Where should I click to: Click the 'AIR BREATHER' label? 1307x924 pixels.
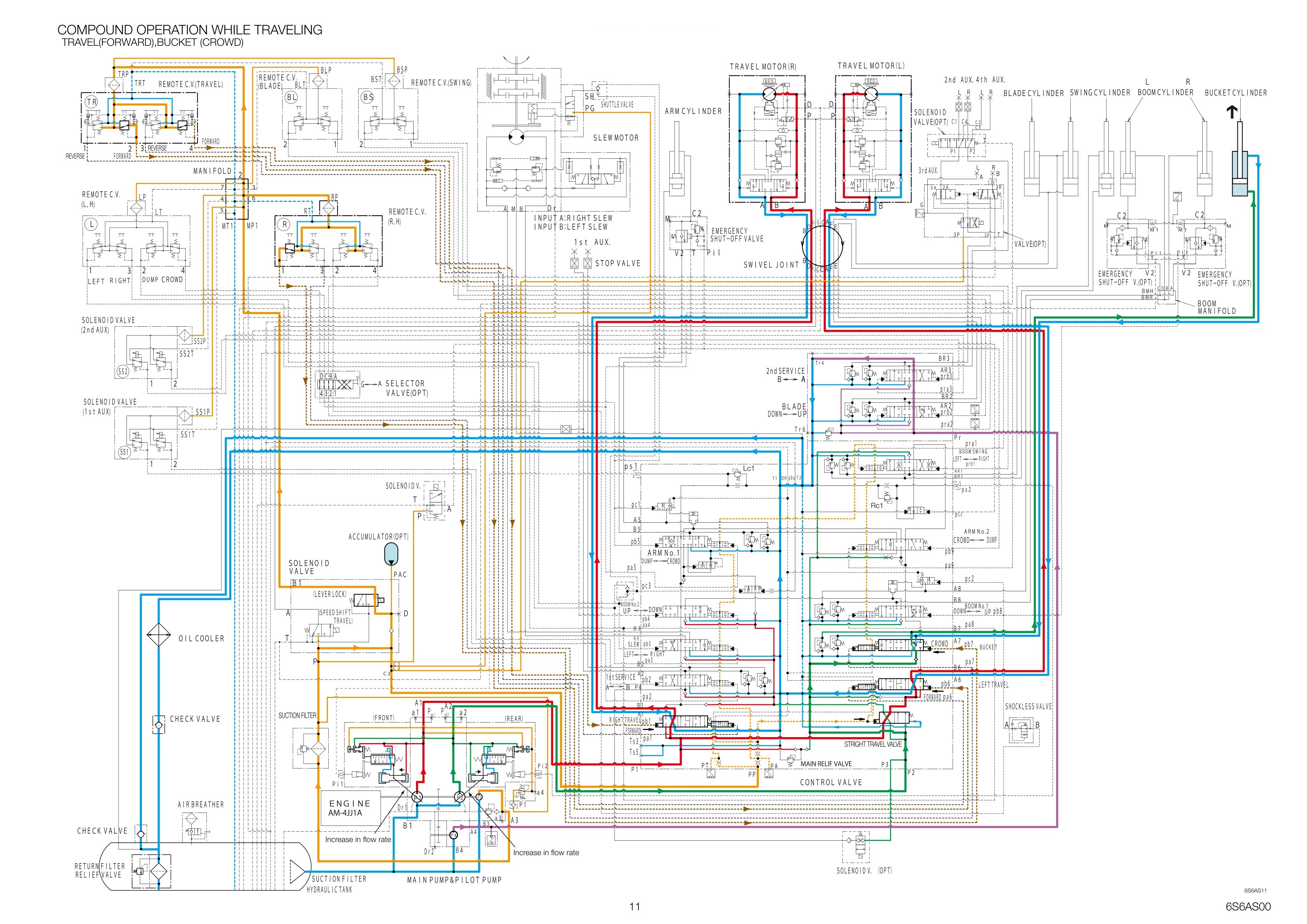(201, 804)
